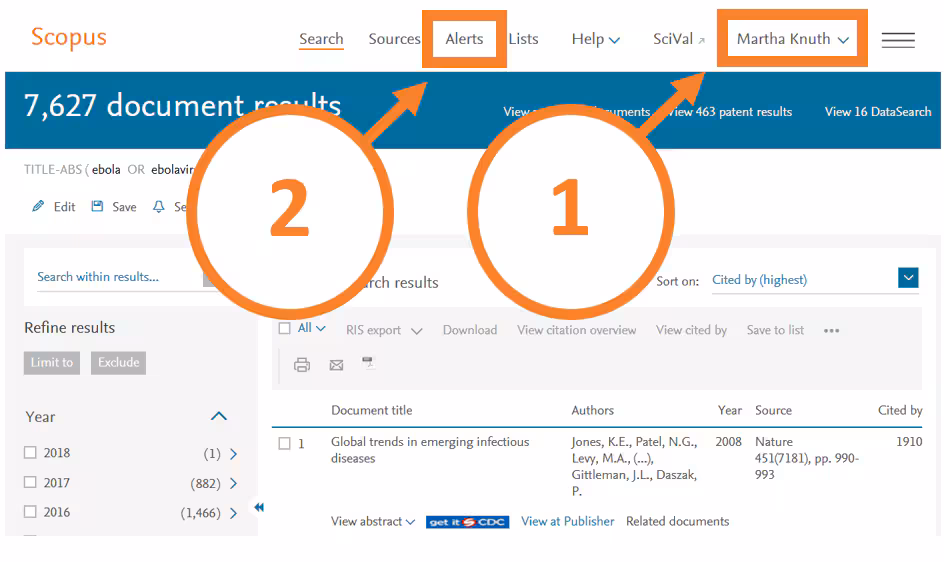Click the PDF export icon

click(x=368, y=363)
